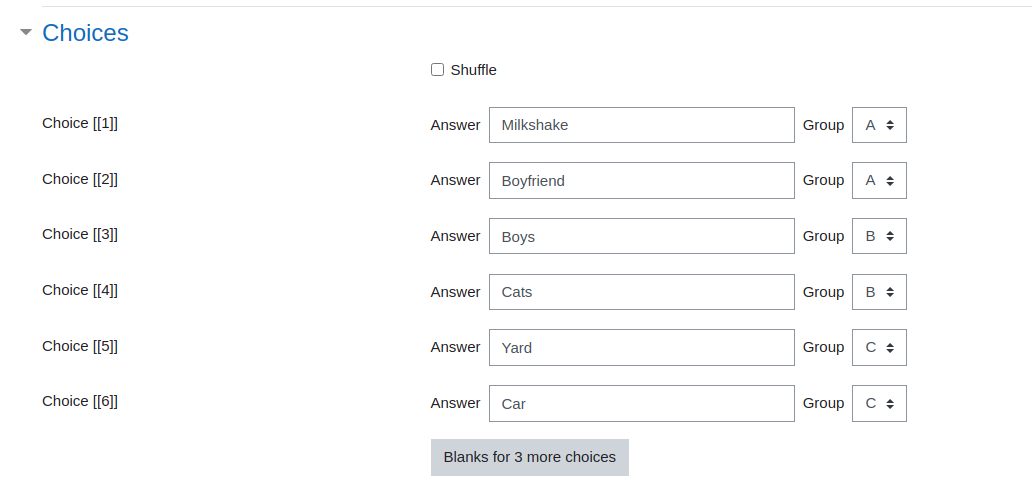Focus the Cats answer field
Screen dimensions: 1032x492
point(642,292)
